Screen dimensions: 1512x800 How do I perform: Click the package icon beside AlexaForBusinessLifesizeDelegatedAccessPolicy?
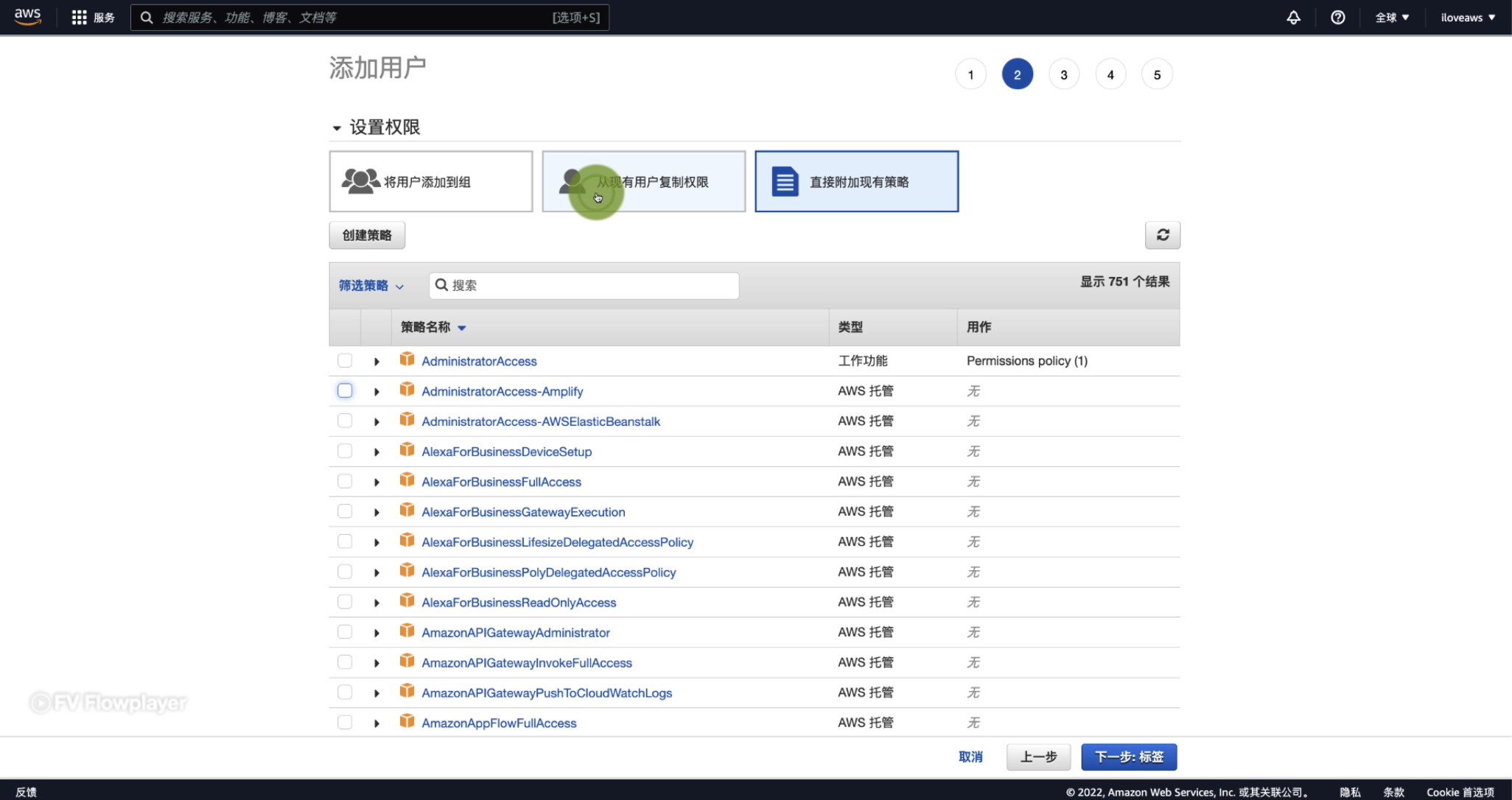(x=407, y=540)
